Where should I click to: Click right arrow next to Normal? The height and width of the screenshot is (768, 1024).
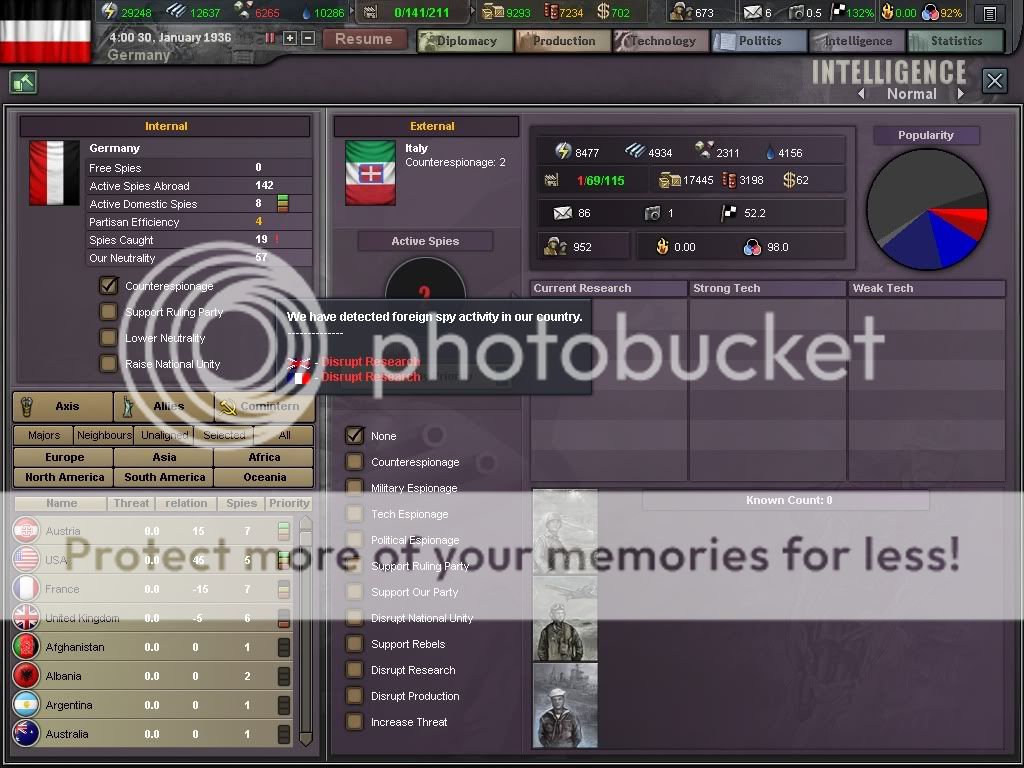pyautogui.click(x=960, y=94)
